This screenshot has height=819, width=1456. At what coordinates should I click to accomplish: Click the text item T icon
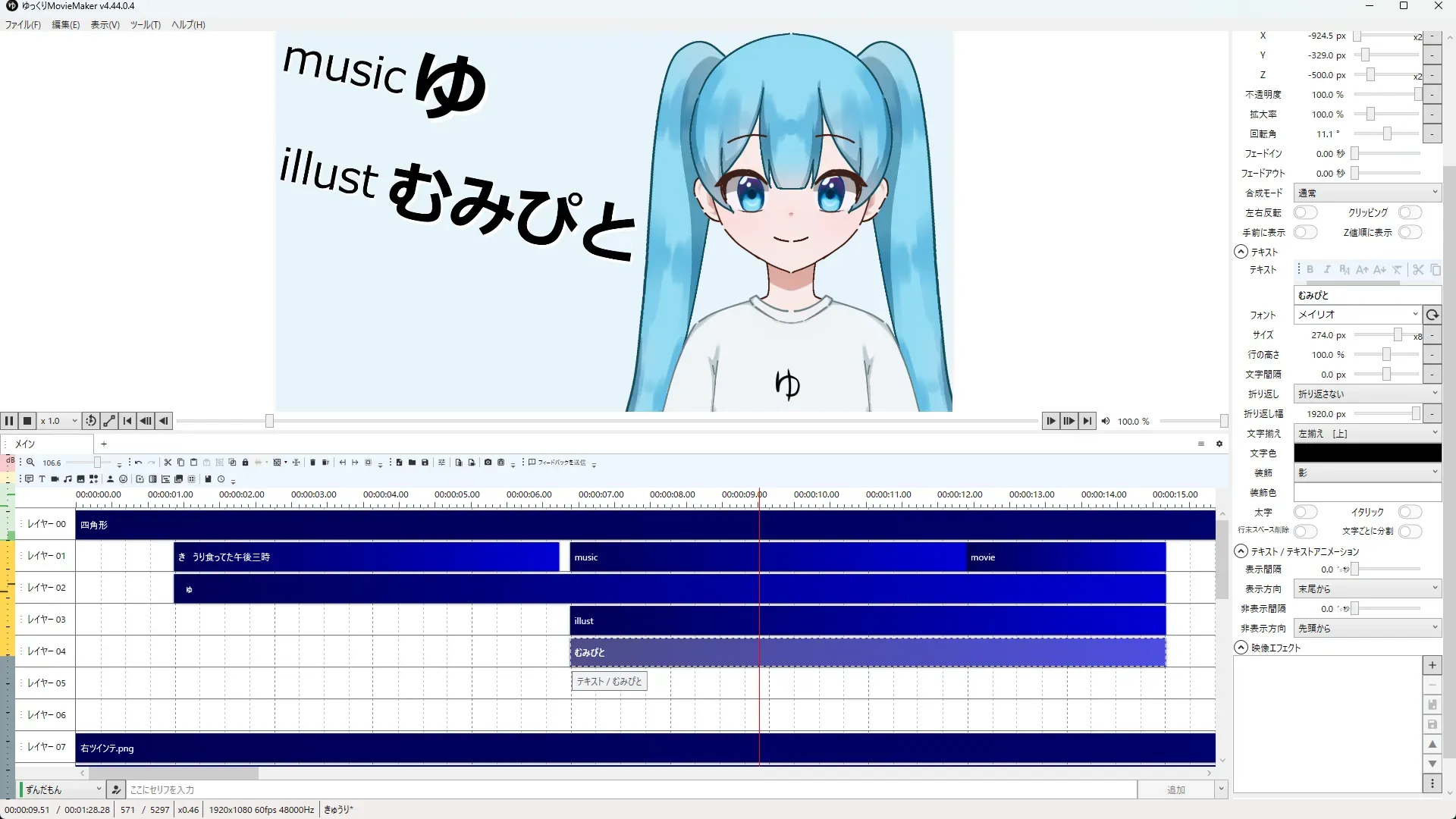pos(42,479)
